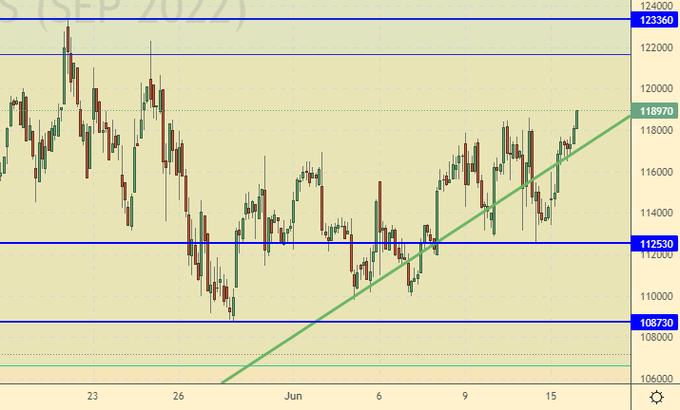
Task: Click date 9 on the time axis
Action: point(465,395)
